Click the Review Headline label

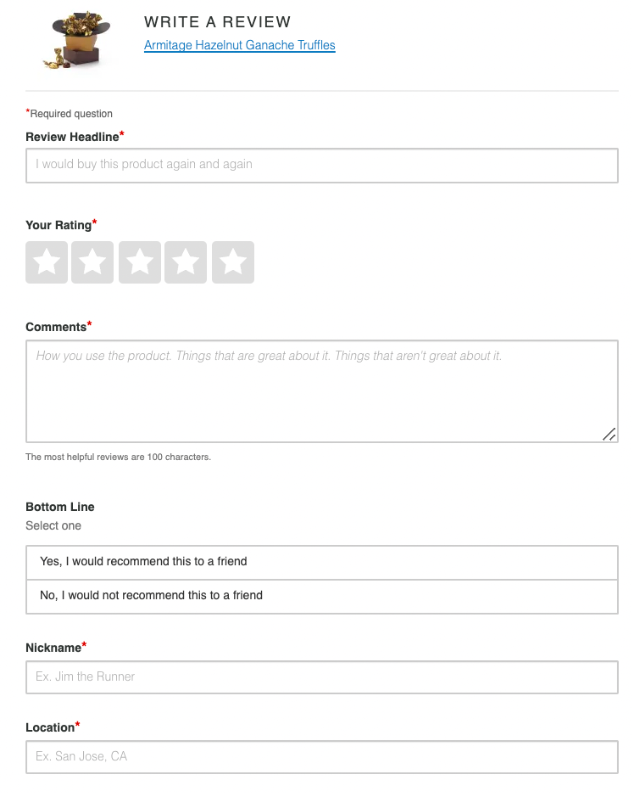tap(74, 137)
